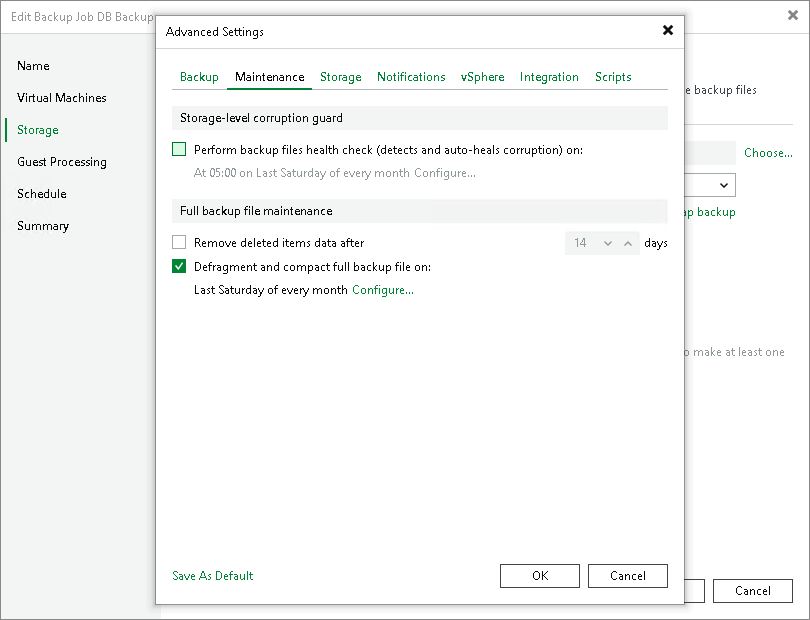Go to the Virtual Machines step
810x620 pixels.
[62, 98]
